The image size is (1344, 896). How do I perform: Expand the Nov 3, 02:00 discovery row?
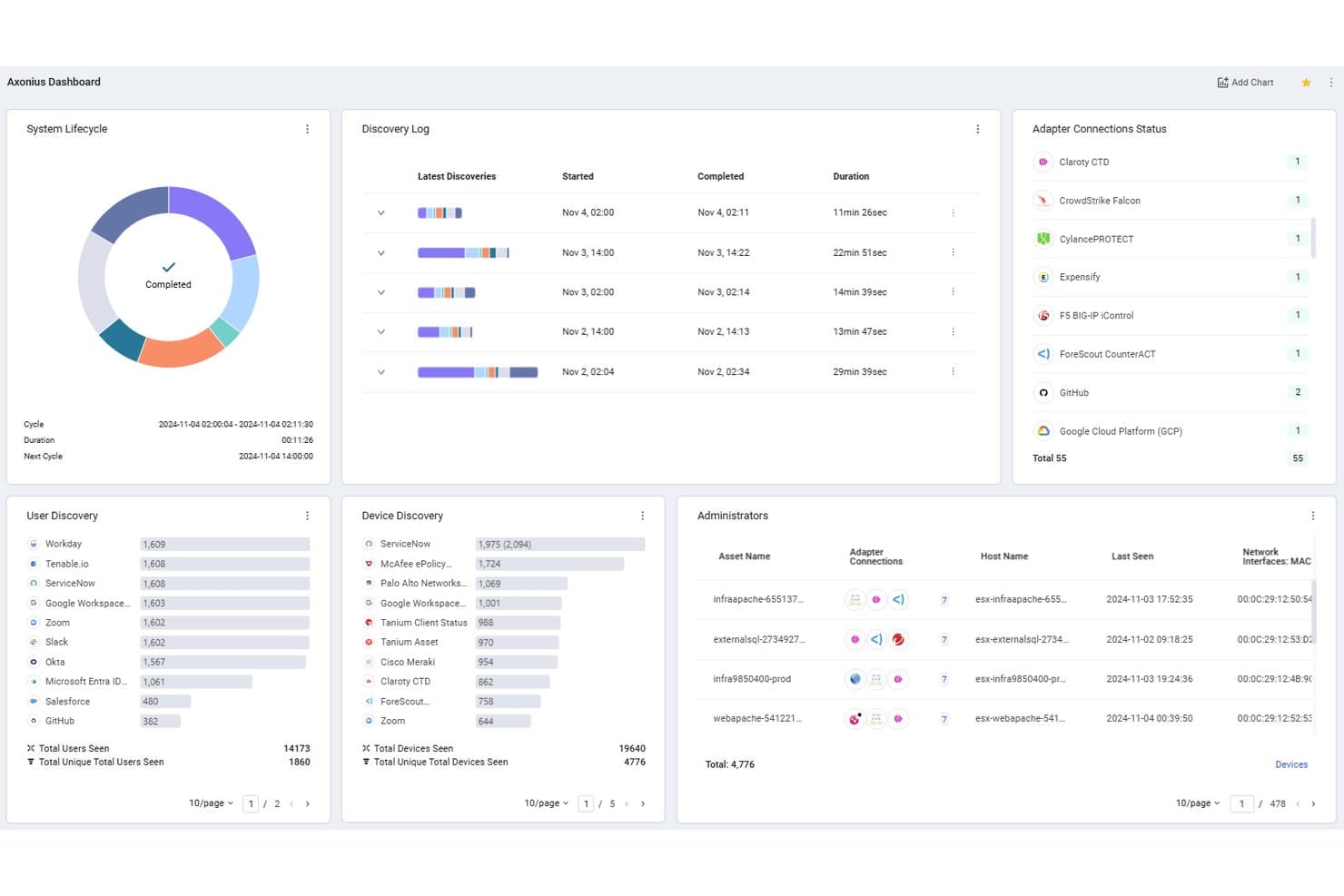tap(381, 292)
